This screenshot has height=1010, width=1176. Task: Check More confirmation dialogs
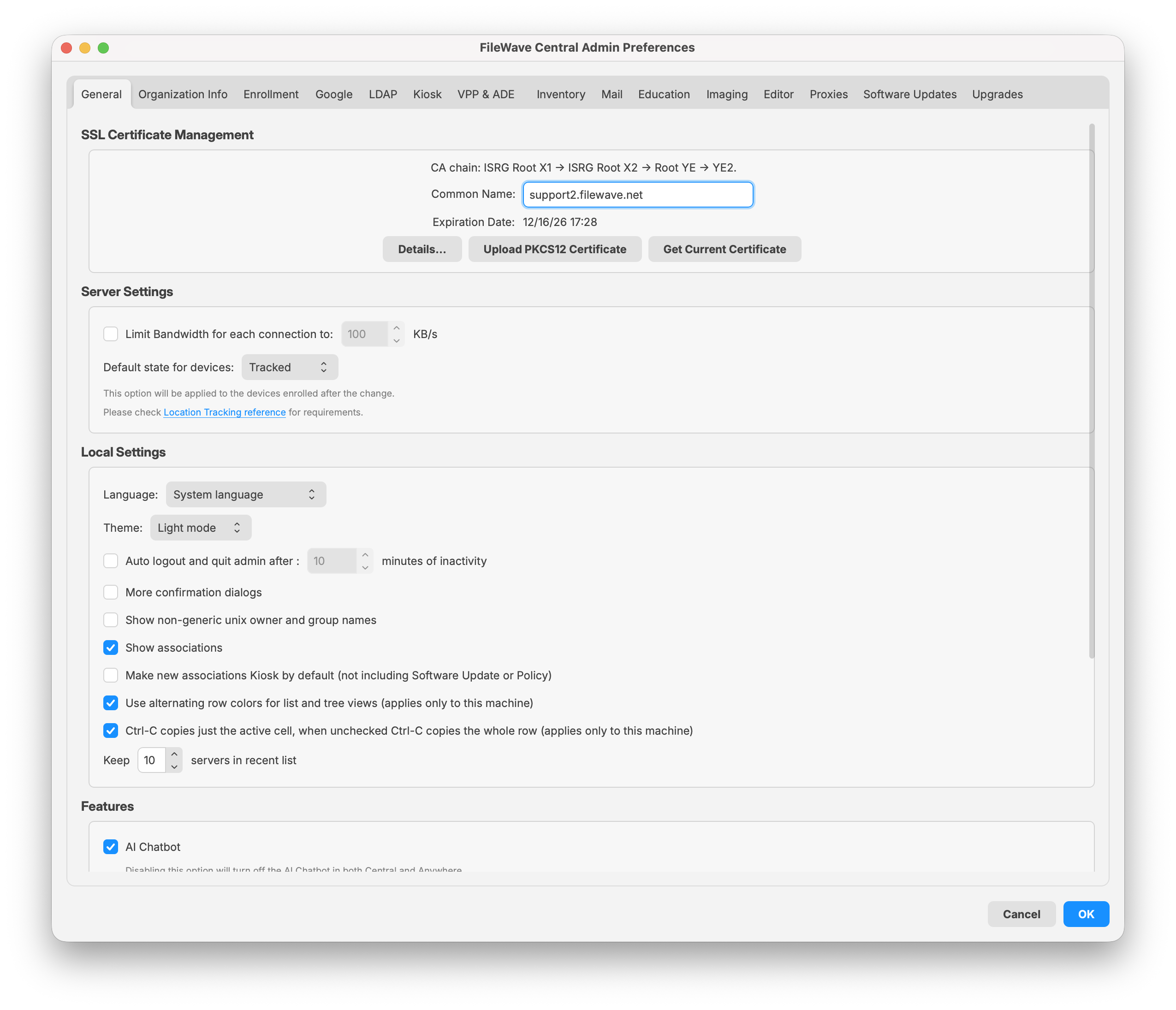click(111, 592)
